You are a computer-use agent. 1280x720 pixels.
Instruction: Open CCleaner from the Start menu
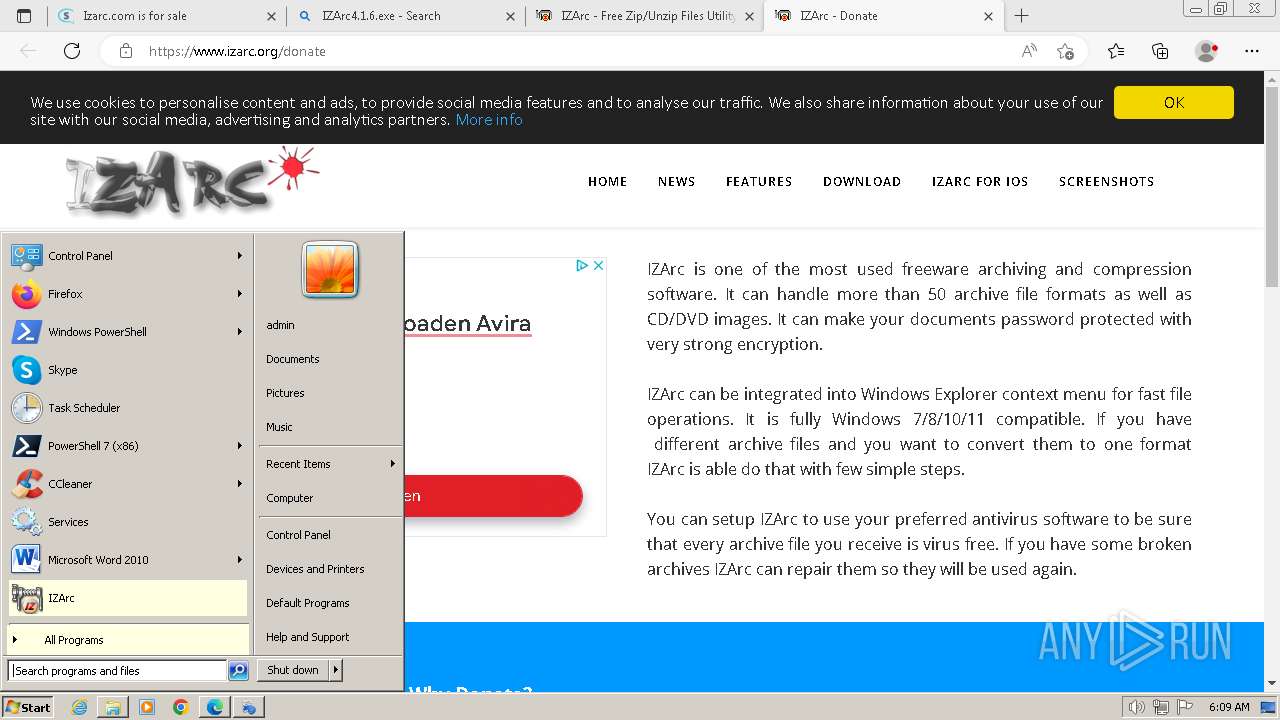[127, 484]
